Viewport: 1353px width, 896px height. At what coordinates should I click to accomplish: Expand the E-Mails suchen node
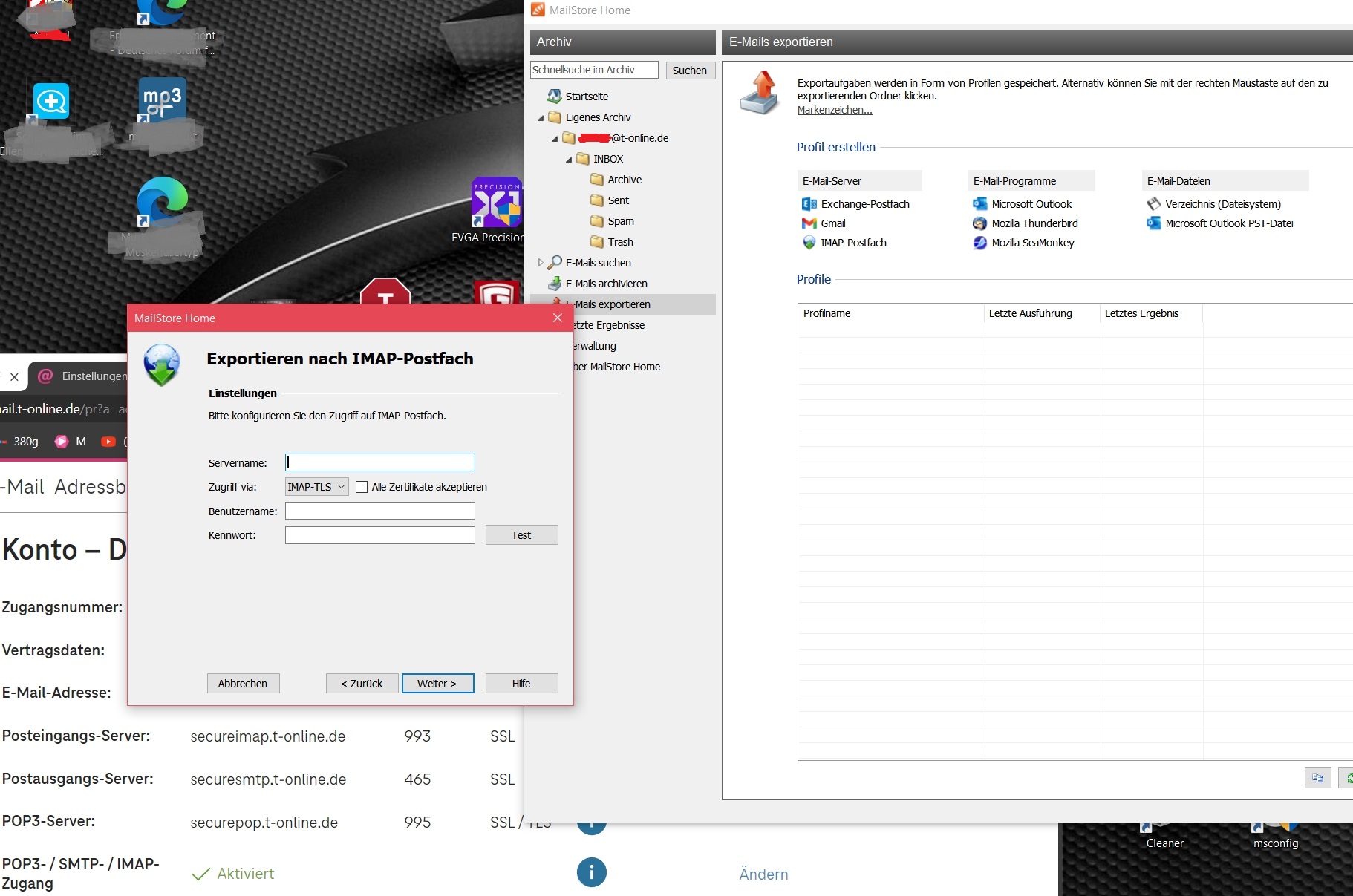tap(541, 263)
